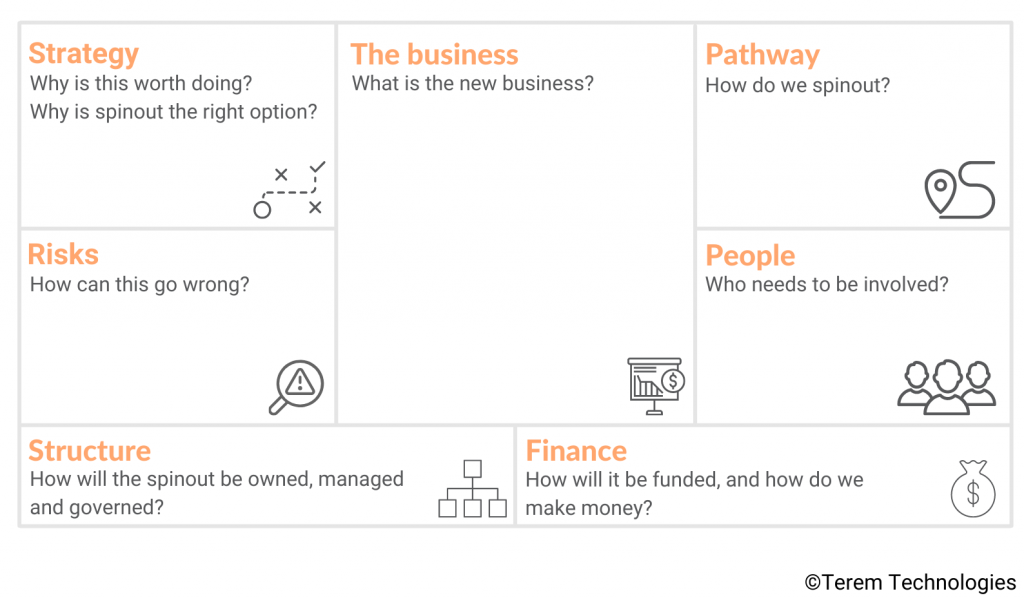Click the three-person group icon
This screenshot has height=598, width=1024.
[x=946, y=387]
